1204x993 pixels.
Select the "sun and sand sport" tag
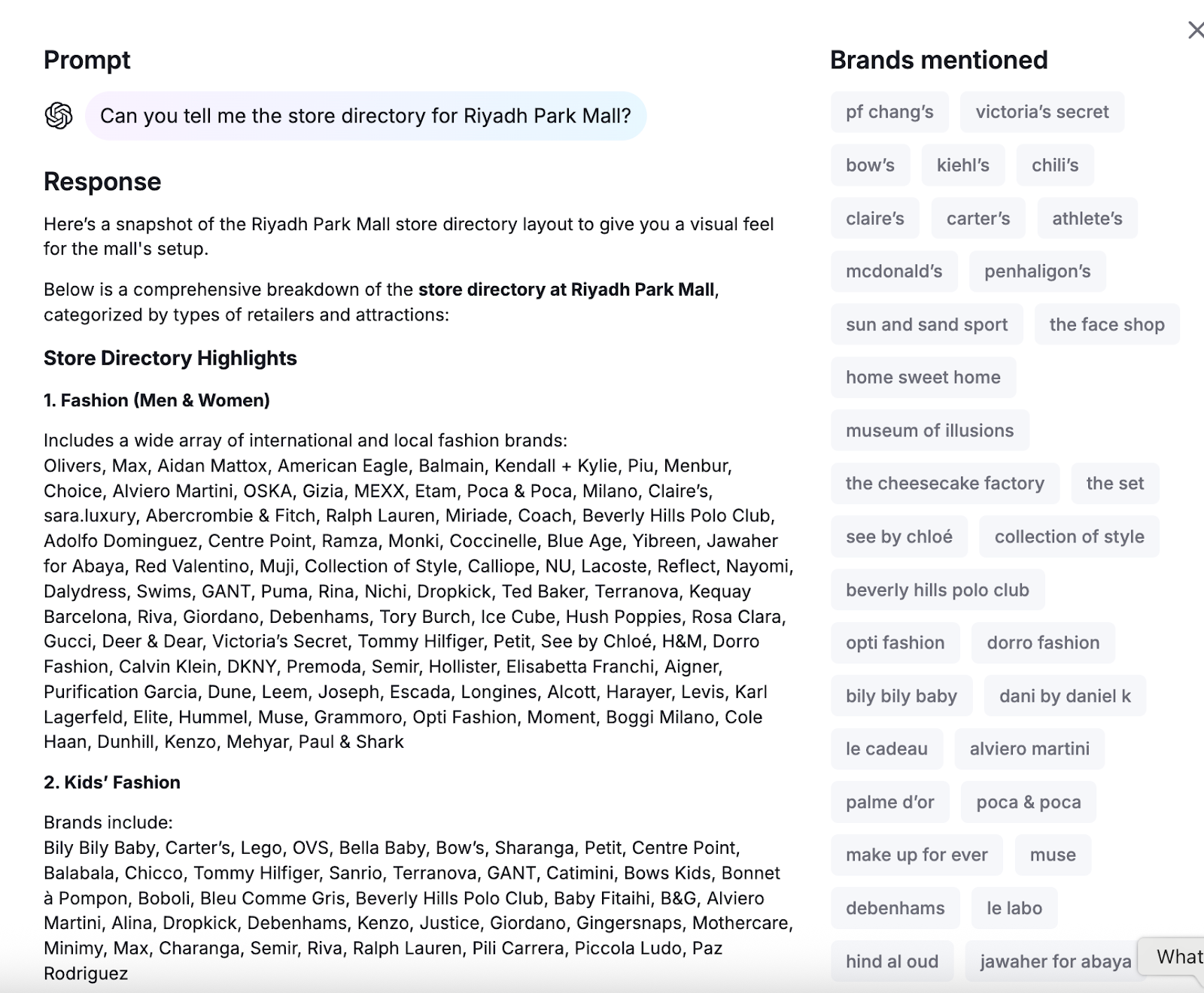(926, 324)
